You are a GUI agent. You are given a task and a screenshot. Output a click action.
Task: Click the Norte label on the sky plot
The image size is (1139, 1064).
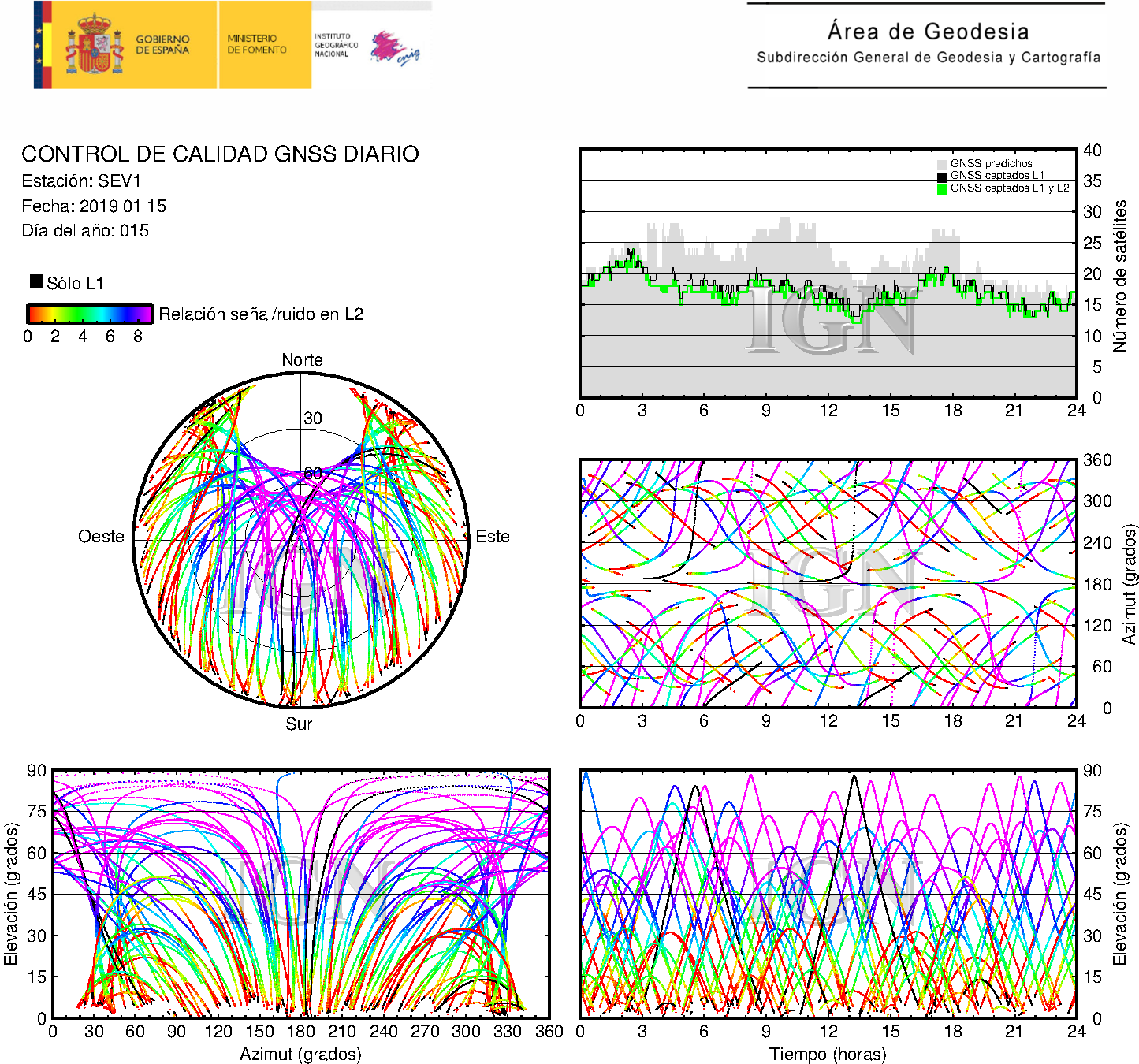[302, 360]
